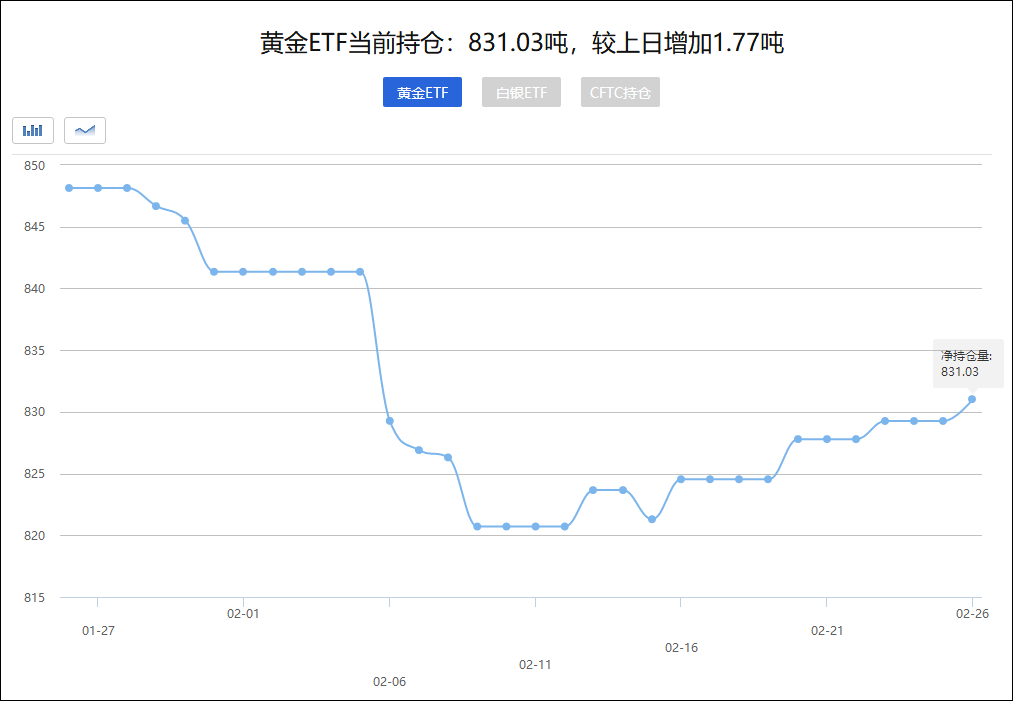The image size is (1013, 701).
Task: Open the 白银ETF tab
Action: pos(521,92)
